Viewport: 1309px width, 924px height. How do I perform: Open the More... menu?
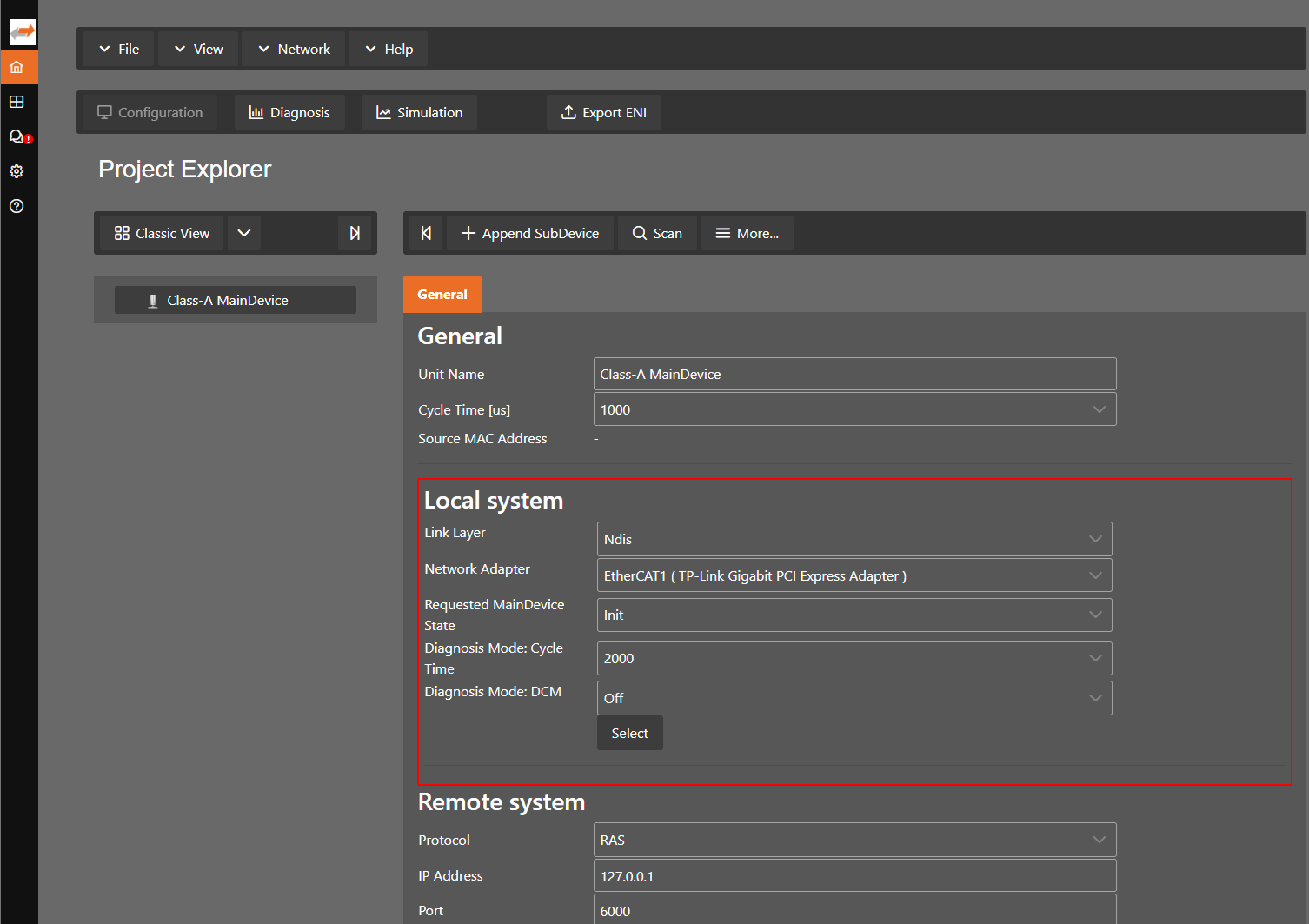point(748,233)
